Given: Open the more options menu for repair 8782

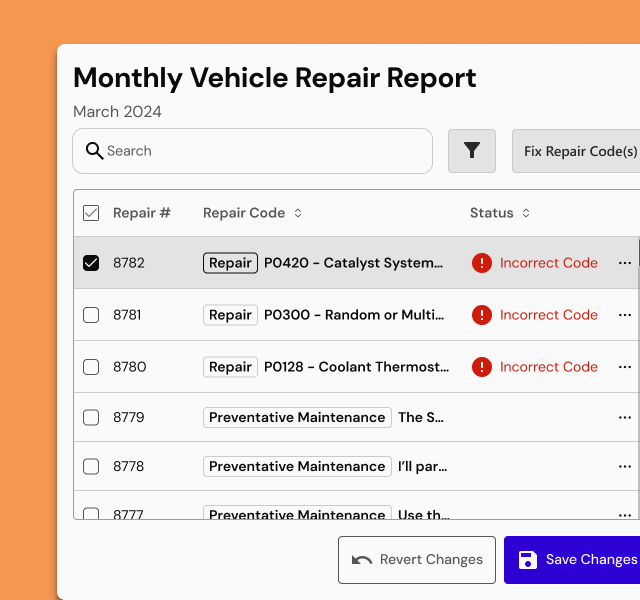Looking at the screenshot, I should pyautogui.click(x=624, y=263).
